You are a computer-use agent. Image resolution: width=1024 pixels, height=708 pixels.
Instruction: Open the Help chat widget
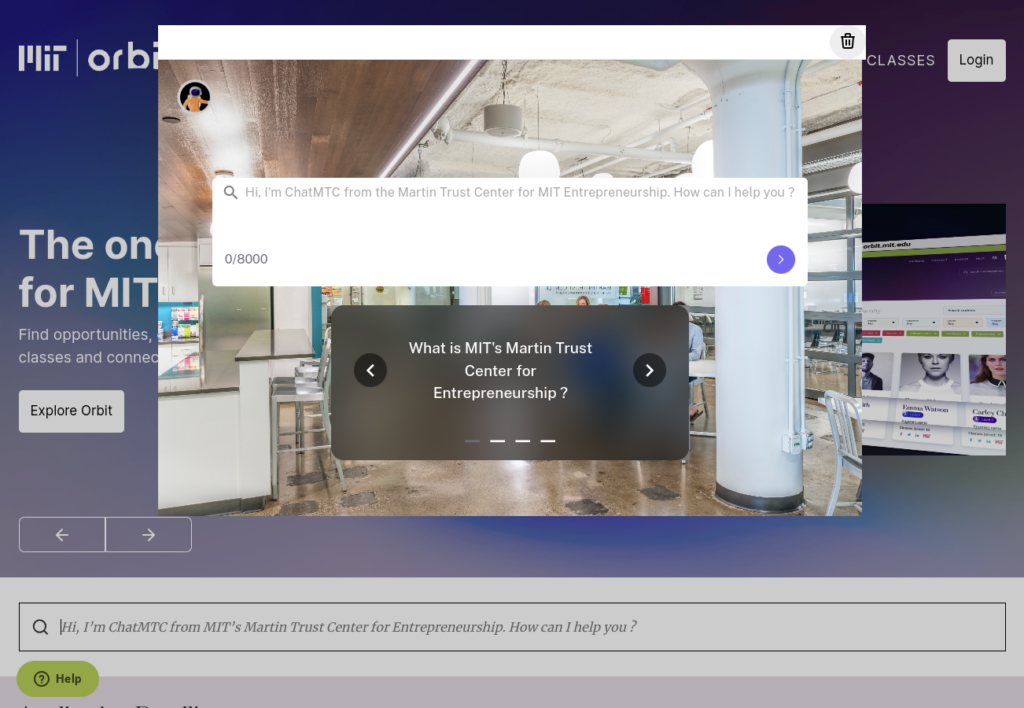(57, 679)
